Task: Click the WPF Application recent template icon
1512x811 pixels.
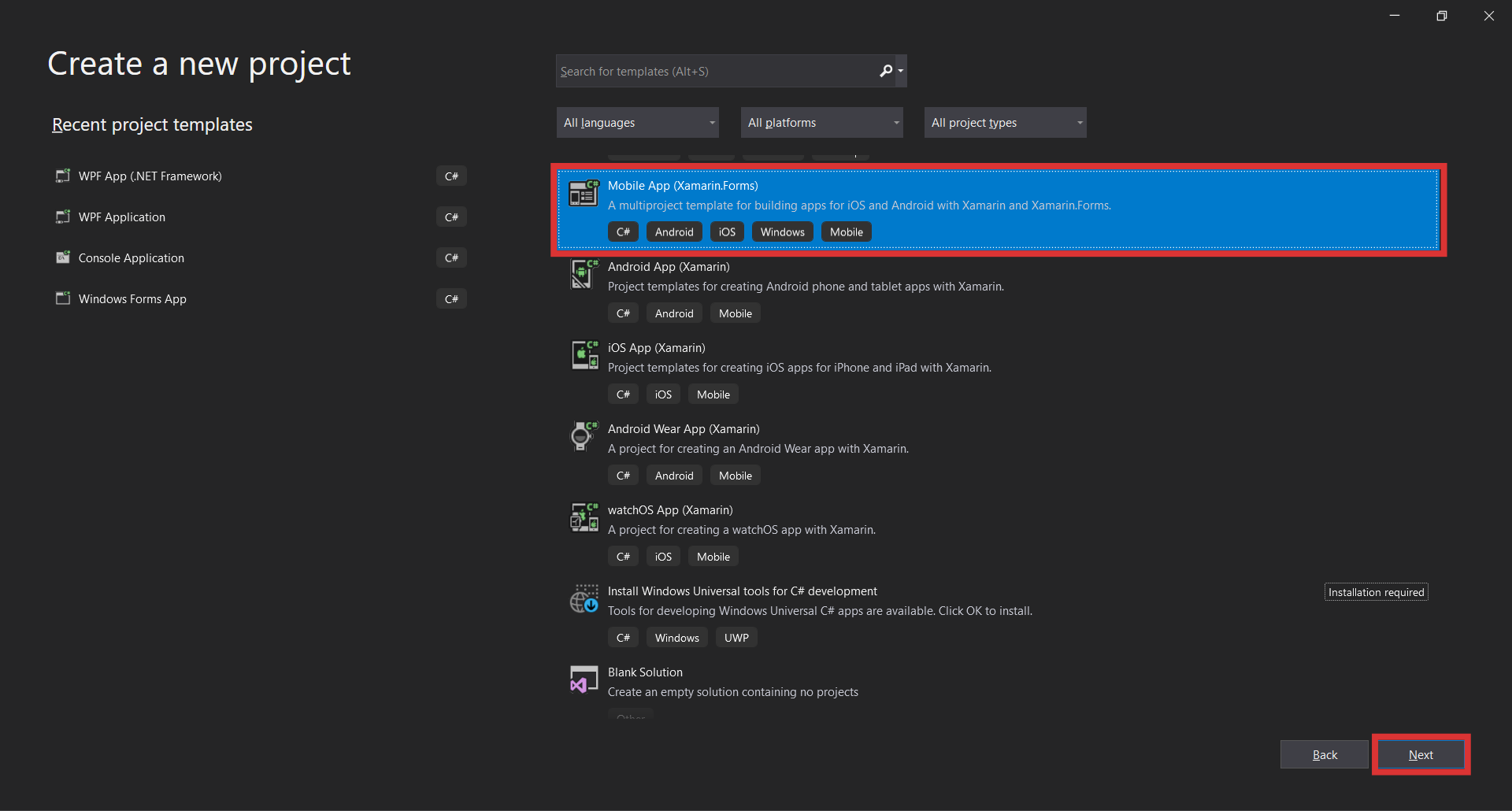Action: tap(63, 217)
